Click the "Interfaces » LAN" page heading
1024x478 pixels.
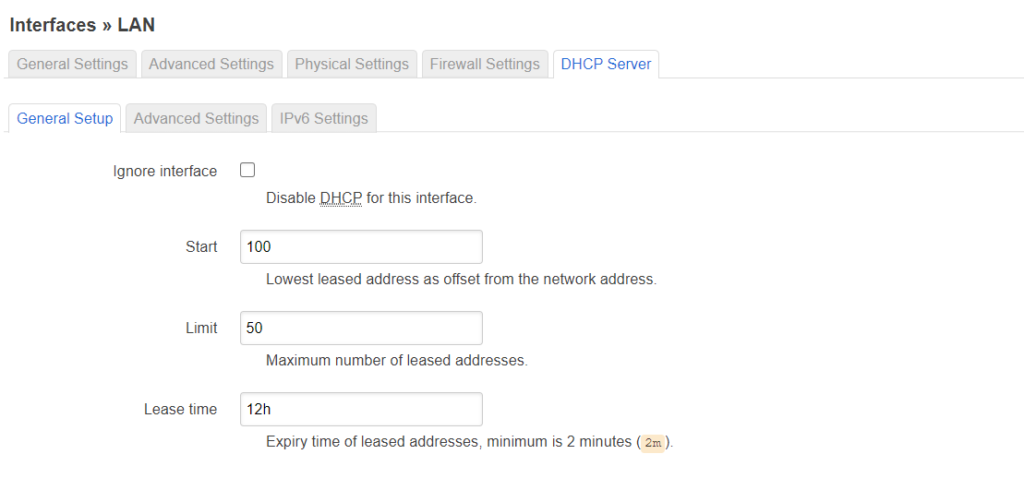82,24
